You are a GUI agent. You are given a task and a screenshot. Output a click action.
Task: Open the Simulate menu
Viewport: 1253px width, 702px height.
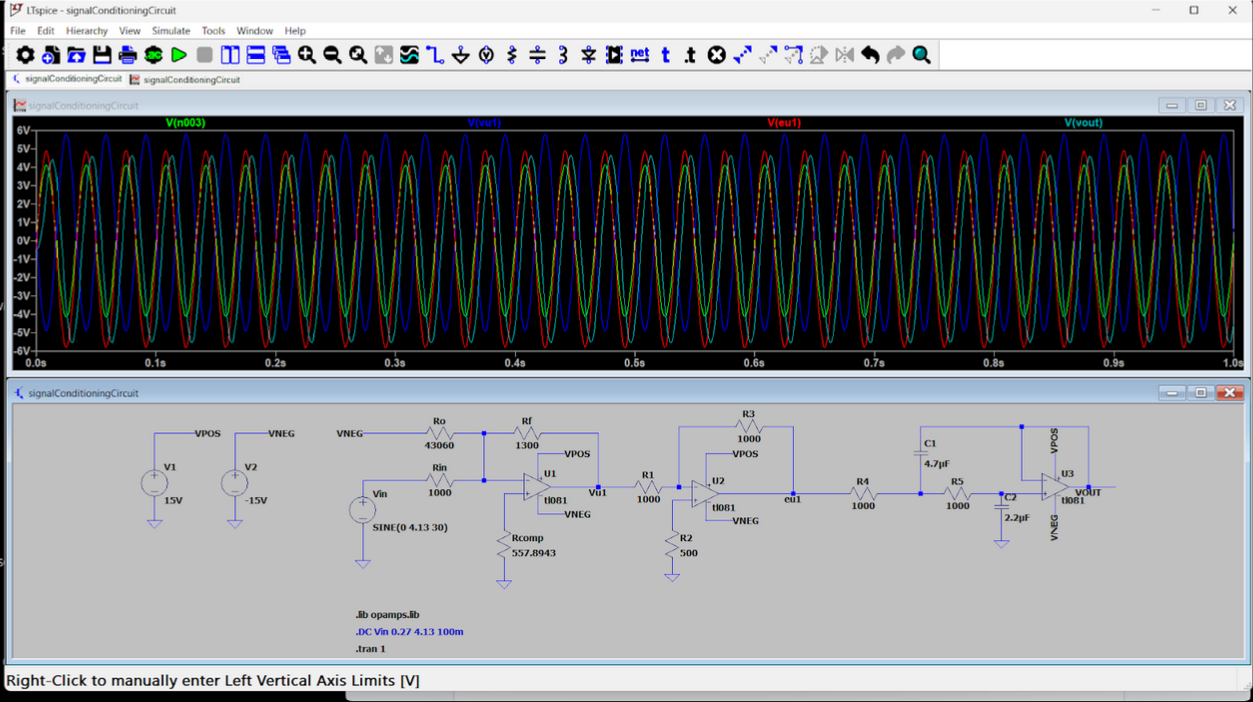click(x=171, y=31)
